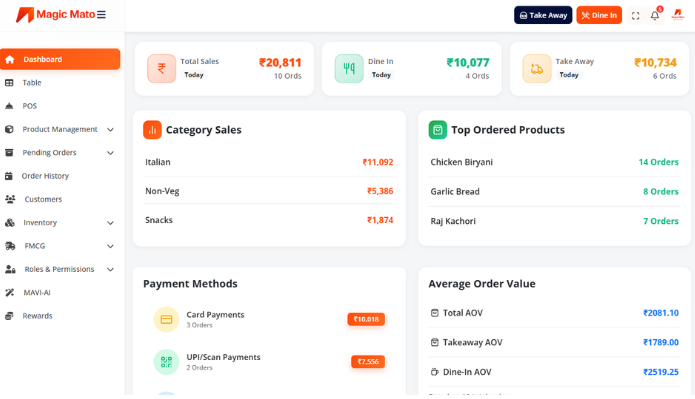The image size is (695, 399).
Task: Select the Chicken Biryani product row
Action: [x=554, y=162]
